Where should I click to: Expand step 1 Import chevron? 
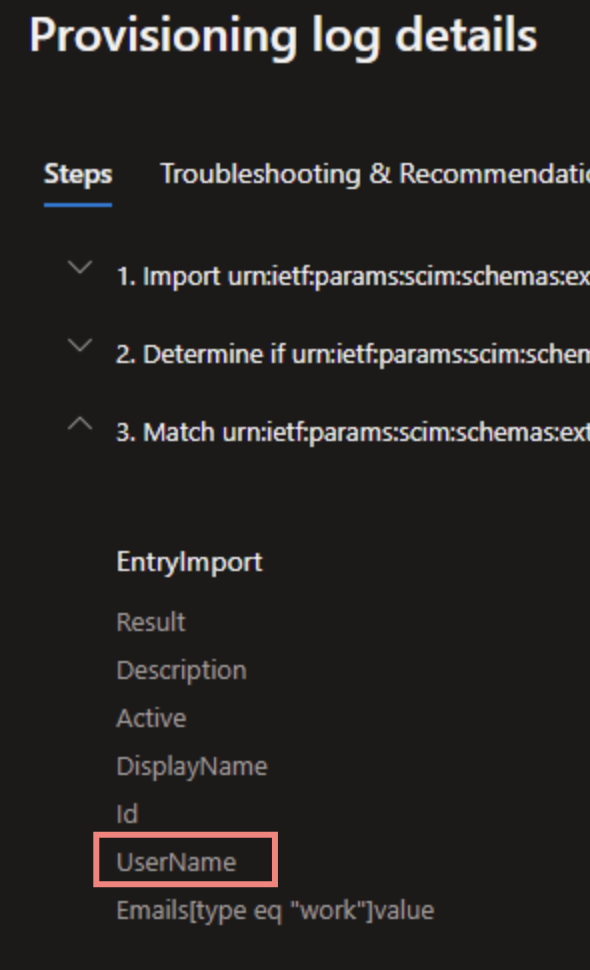80,268
